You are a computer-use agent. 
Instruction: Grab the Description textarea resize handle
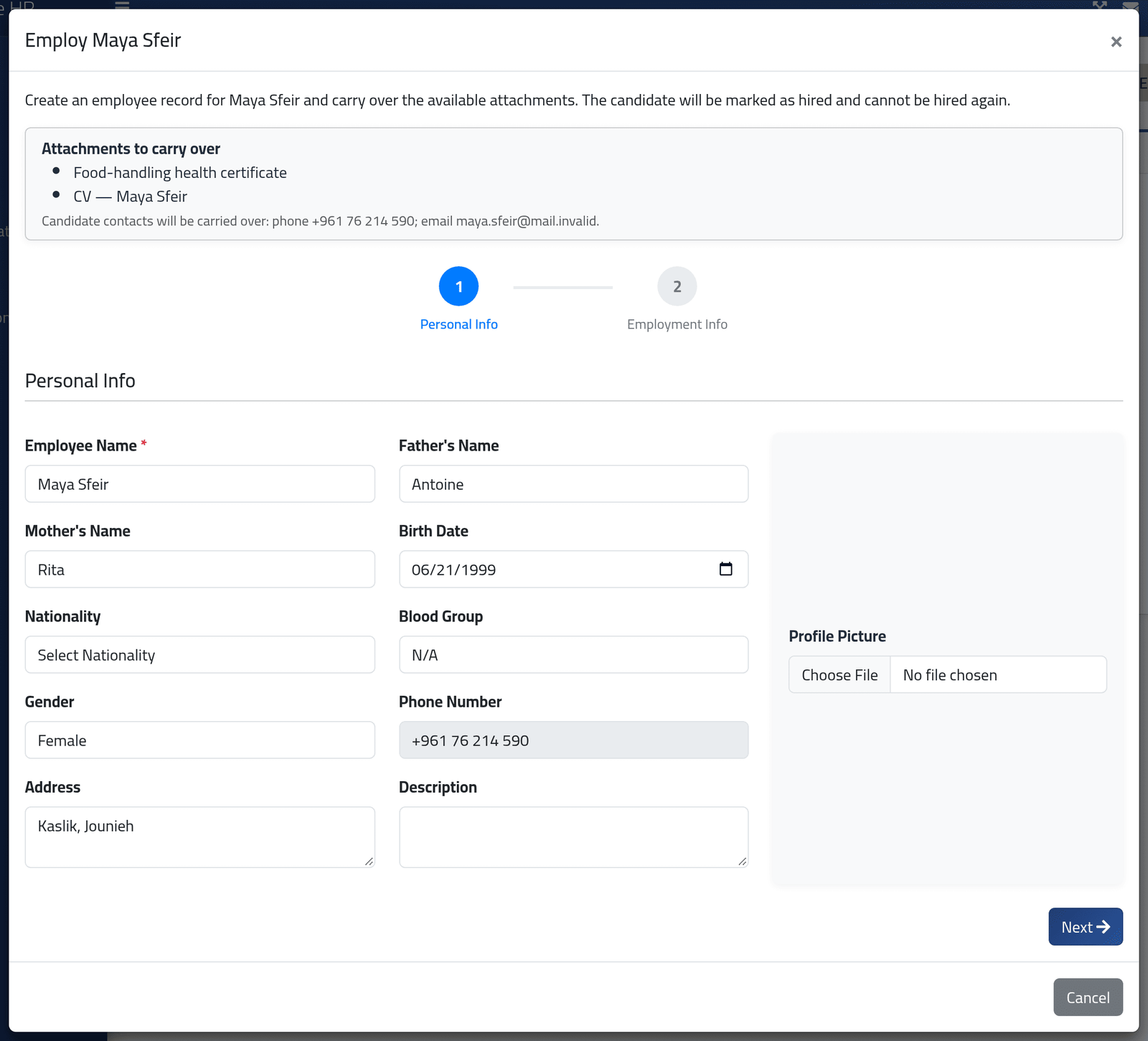coord(742,862)
